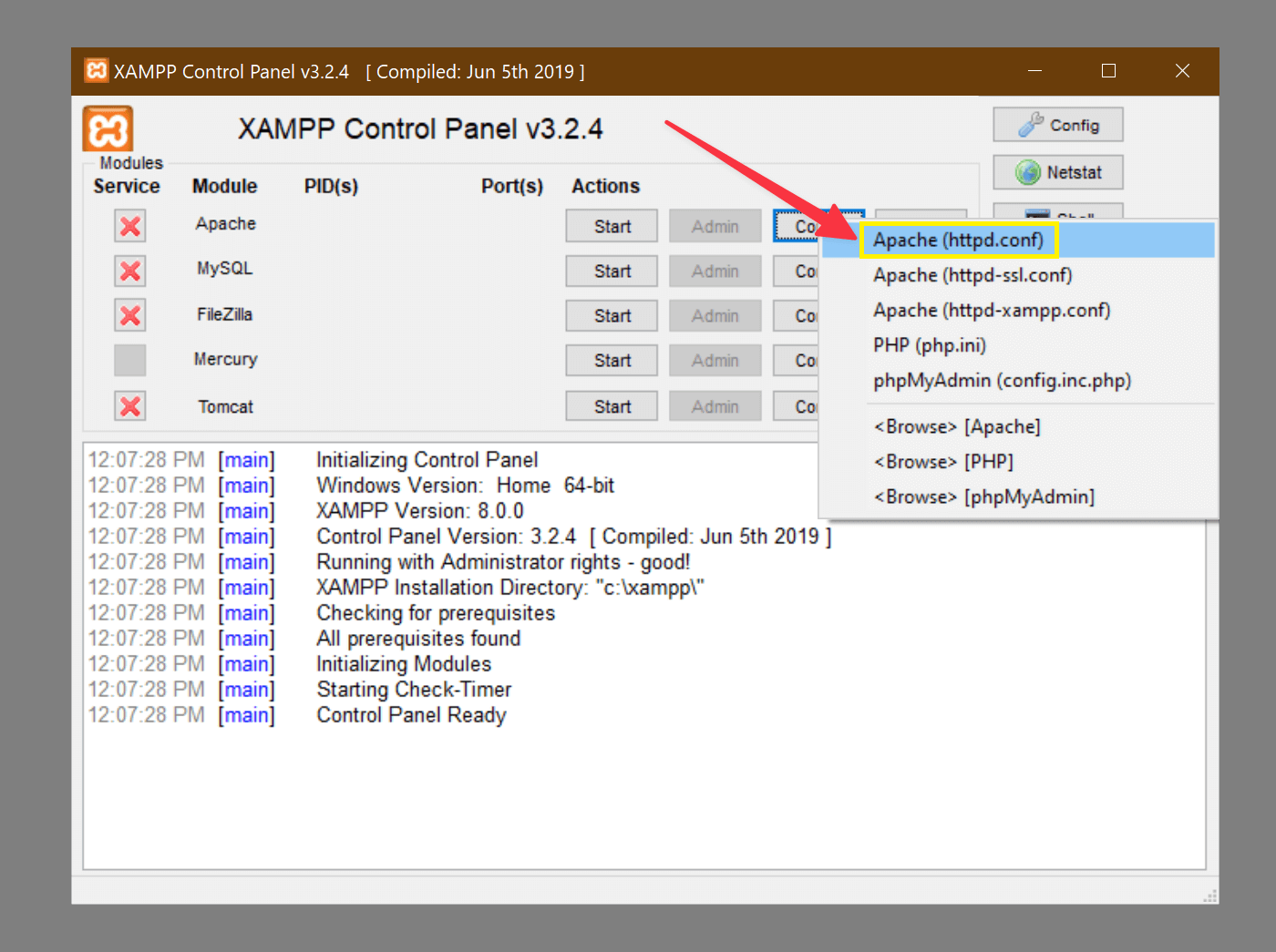The height and width of the screenshot is (952, 1276).
Task: Click log line 'Control Panel Ready'
Action: [x=411, y=715]
